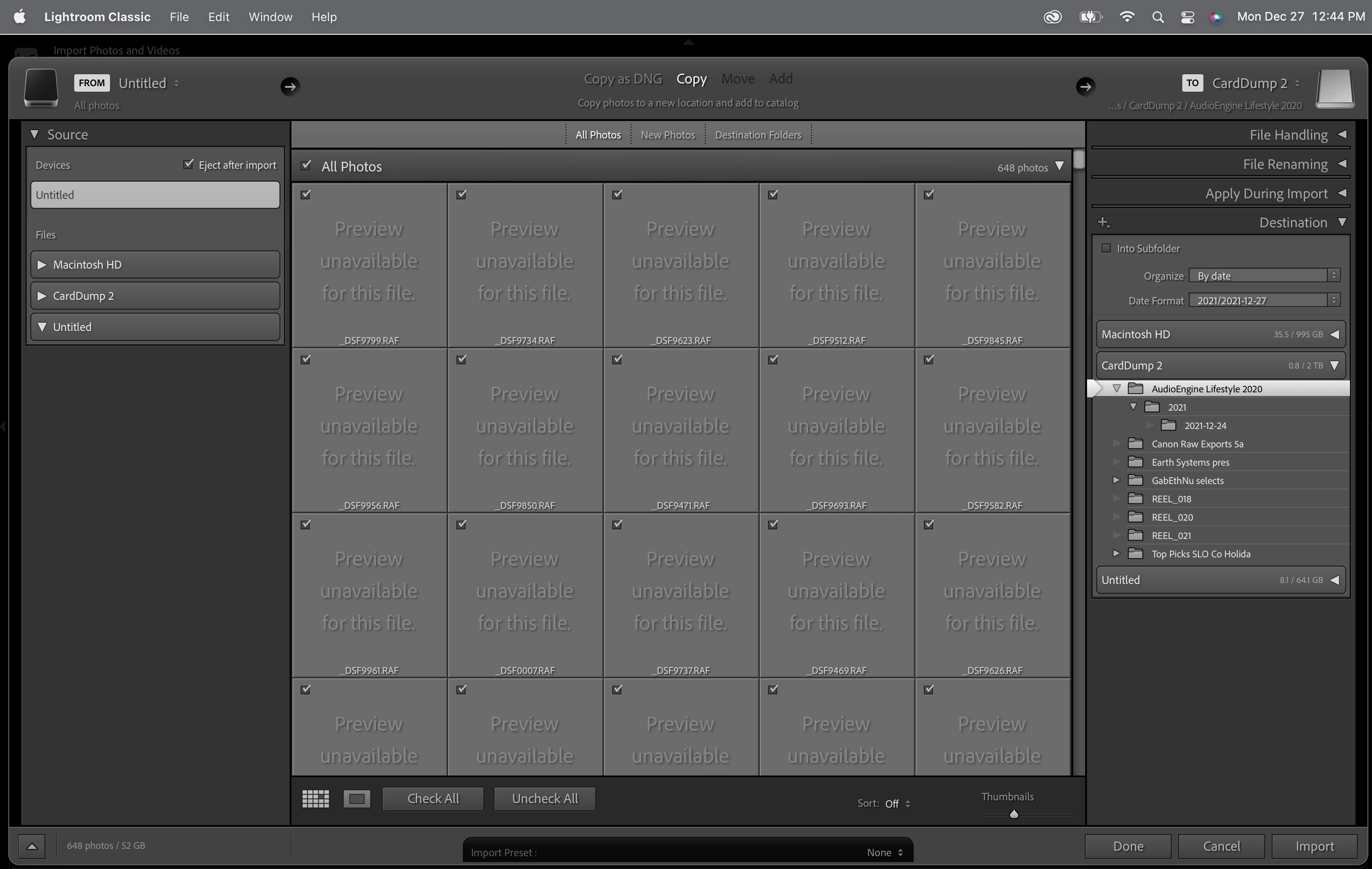Screen dimensions: 1372x869
Task: Enable Into Subfolder checkbox
Action: 1106,248
